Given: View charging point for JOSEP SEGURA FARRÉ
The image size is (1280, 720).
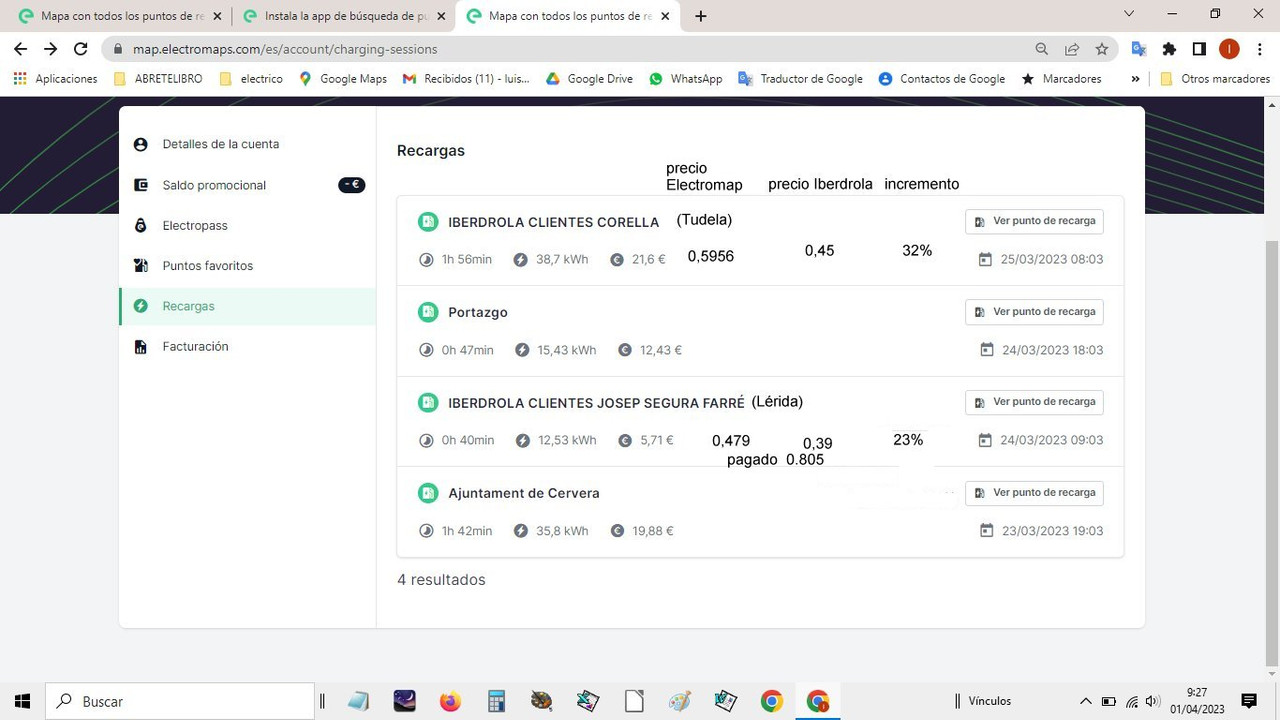Looking at the screenshot, I should [x=1034, y=402].
